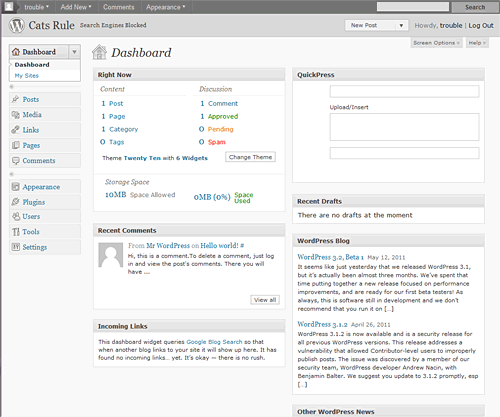500x417 pixels.
Task: Click the Posts pushpin icon
Action: tap(15, 99)
